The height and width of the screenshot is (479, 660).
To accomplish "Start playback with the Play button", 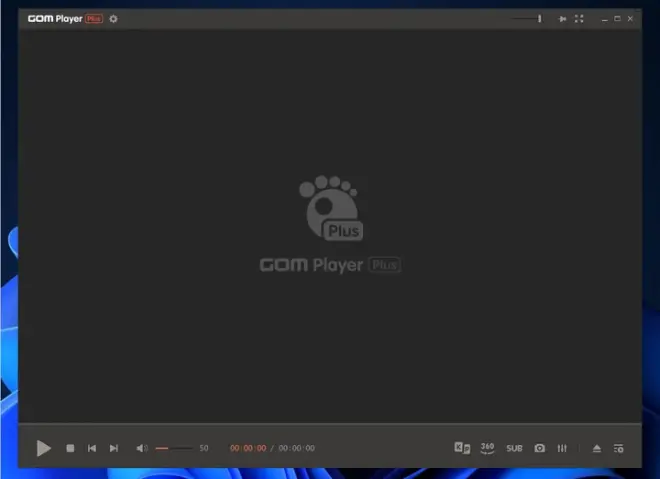I will pos(43,448).
